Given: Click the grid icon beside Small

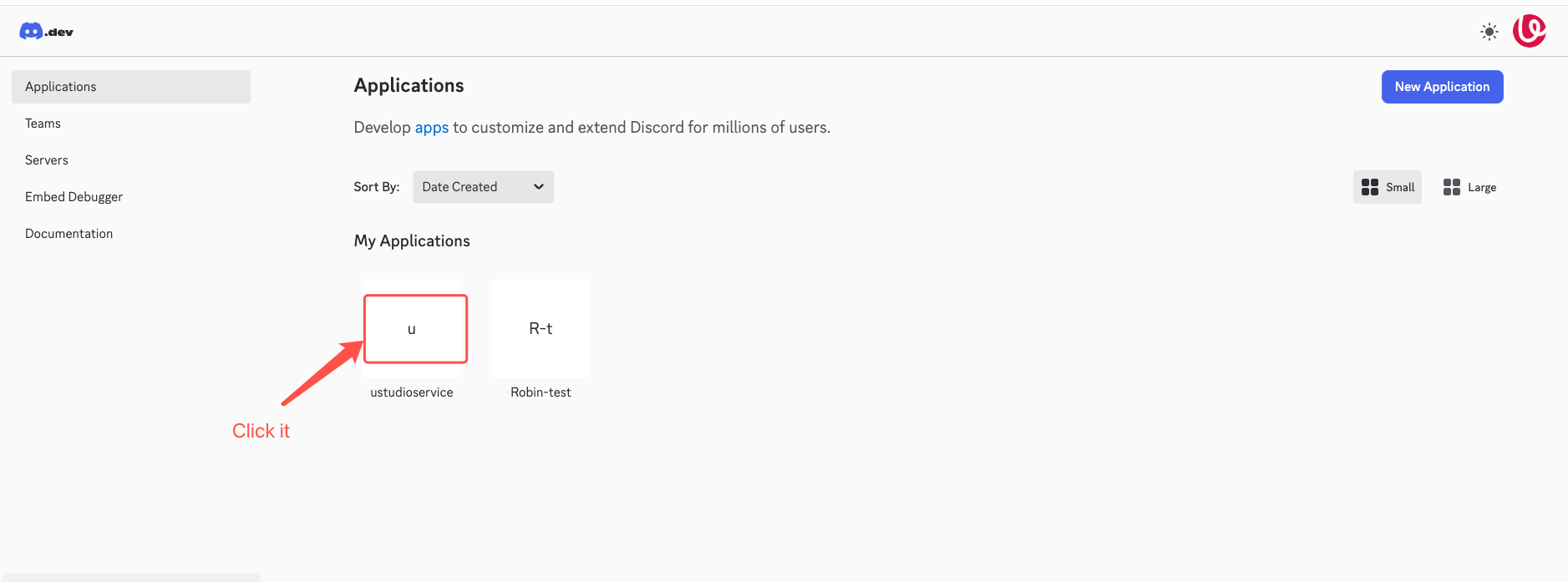Looking at the screenshot, I should coord(1369,187).
